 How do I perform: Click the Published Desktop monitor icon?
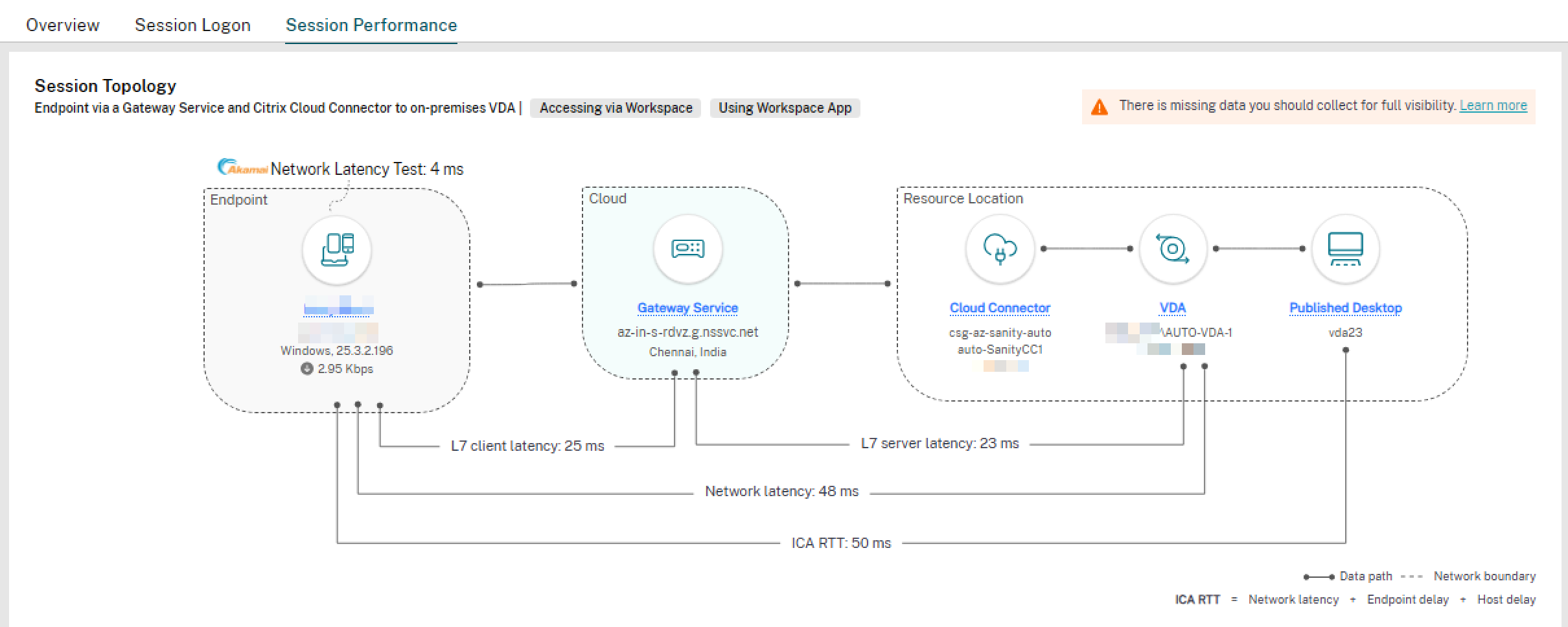tap(1345, 249)
